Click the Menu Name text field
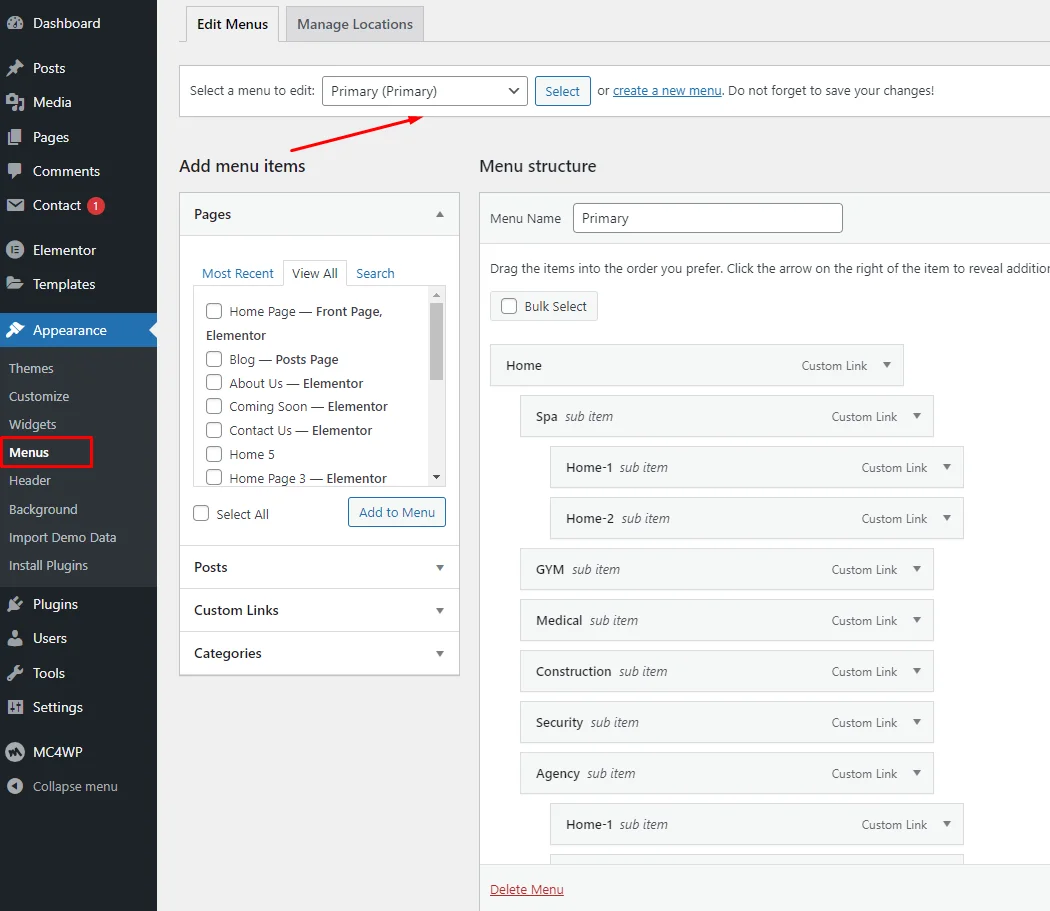 click(x=707, y=218)
